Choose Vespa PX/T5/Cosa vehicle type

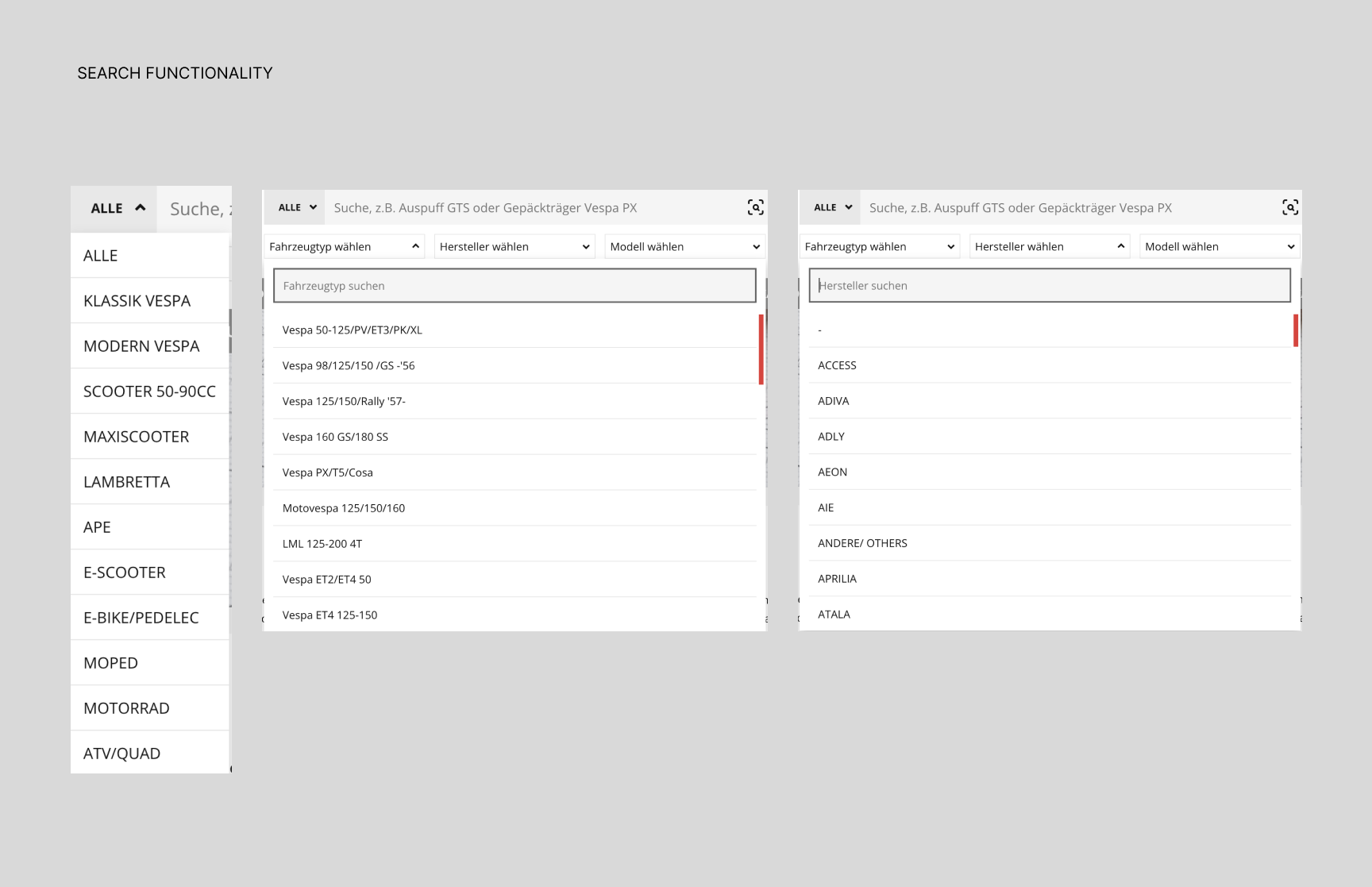(x=327, y=472)
